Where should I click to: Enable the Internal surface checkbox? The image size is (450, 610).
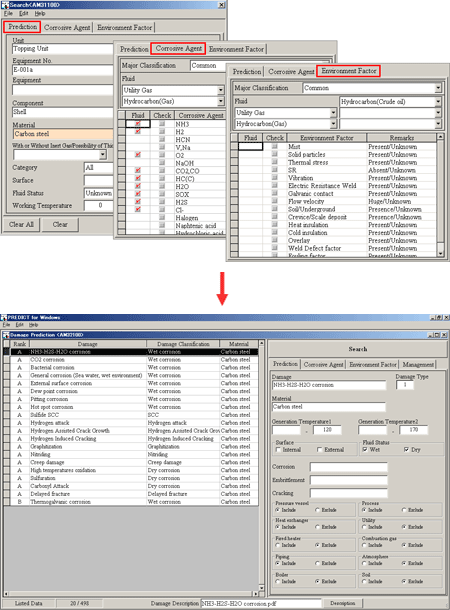278,450
